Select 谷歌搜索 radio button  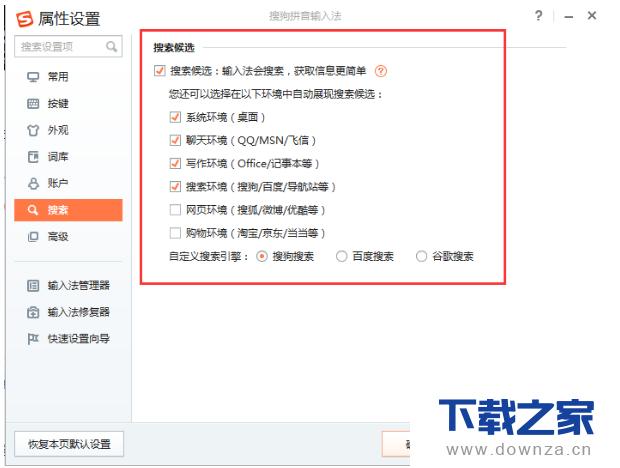click(422, 257)
